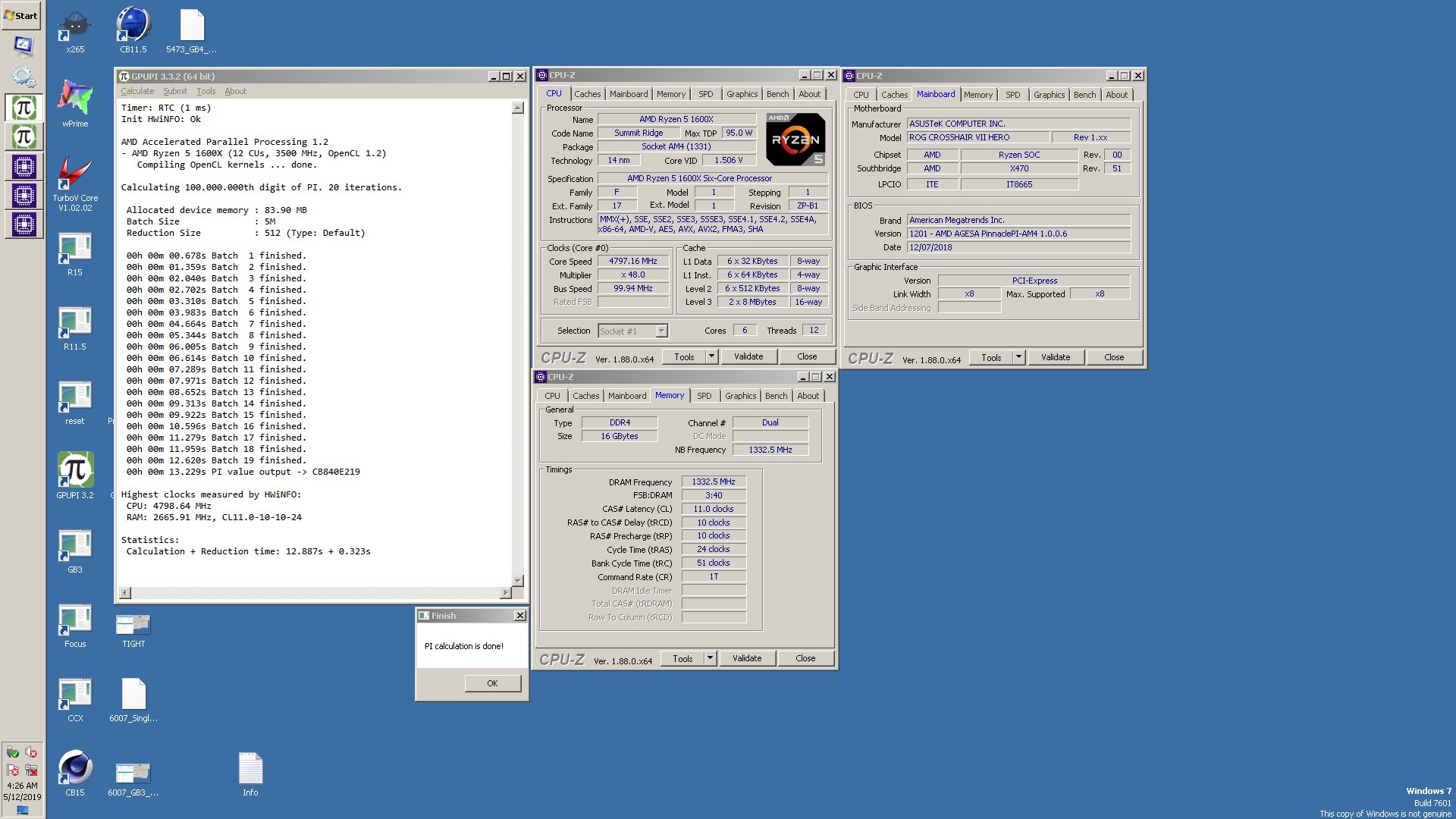Image resolution: width=1456 pixels, height=819 pixels.
Task: Click the taskbar clock showing 4:26 AM
Action: 22,786
